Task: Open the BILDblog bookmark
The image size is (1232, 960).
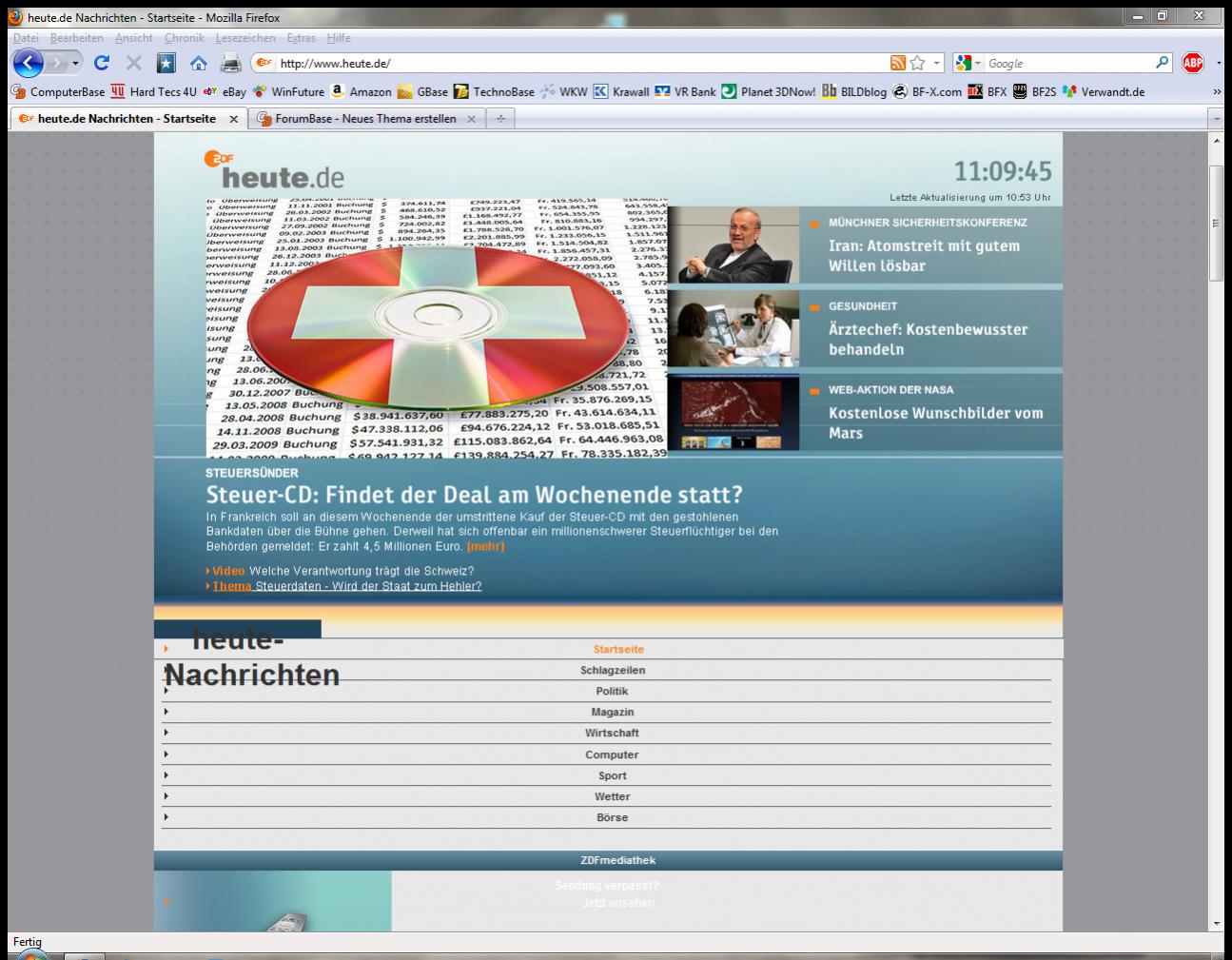Action: tap(853, 92)
